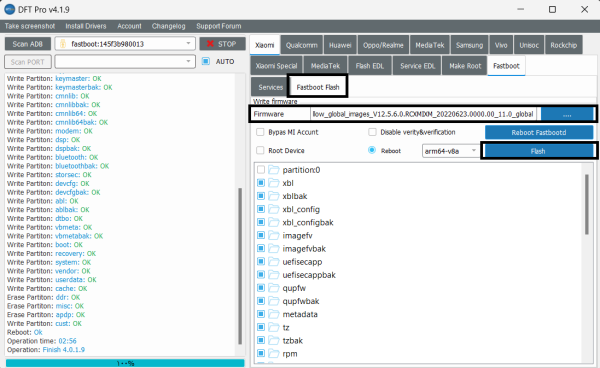Viewport: 600px width, 368px height.
Task: Click the tz folder icon
Action: [x=273, y=327]
